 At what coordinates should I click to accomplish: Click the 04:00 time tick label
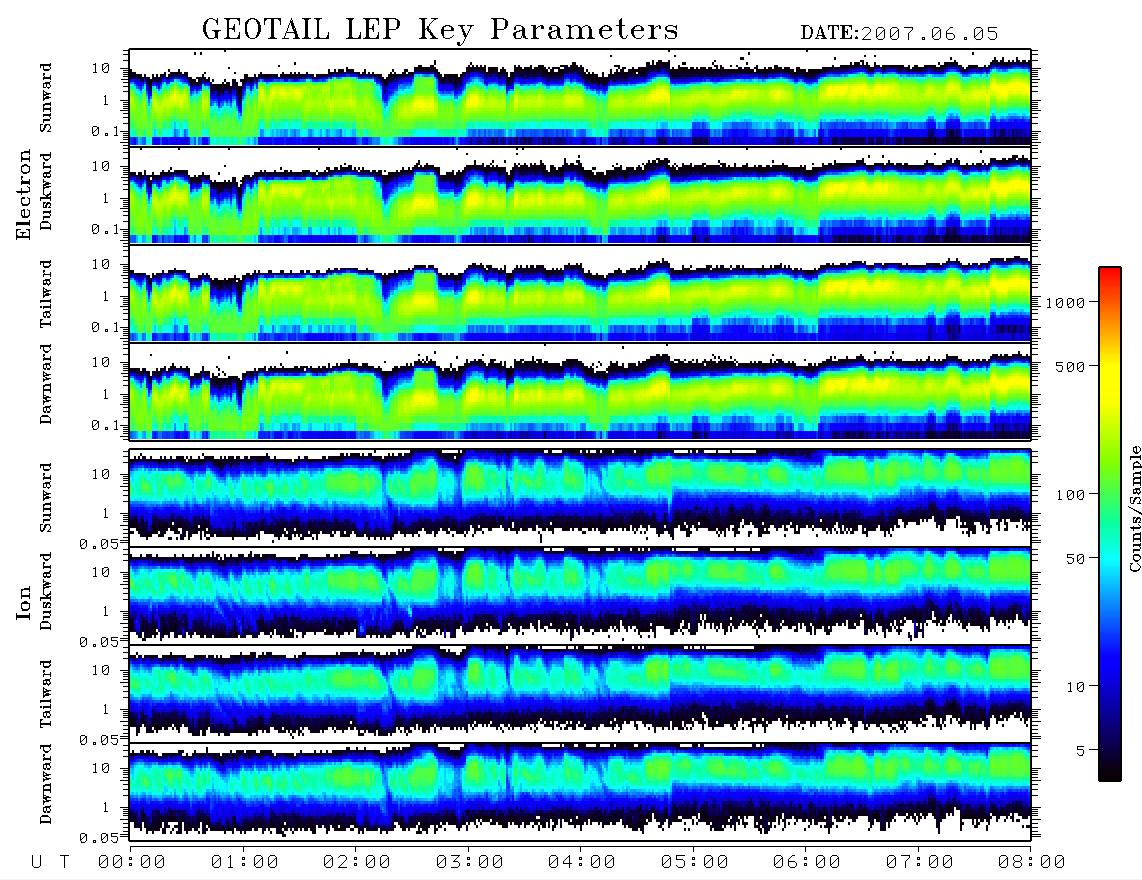(582, 862)
